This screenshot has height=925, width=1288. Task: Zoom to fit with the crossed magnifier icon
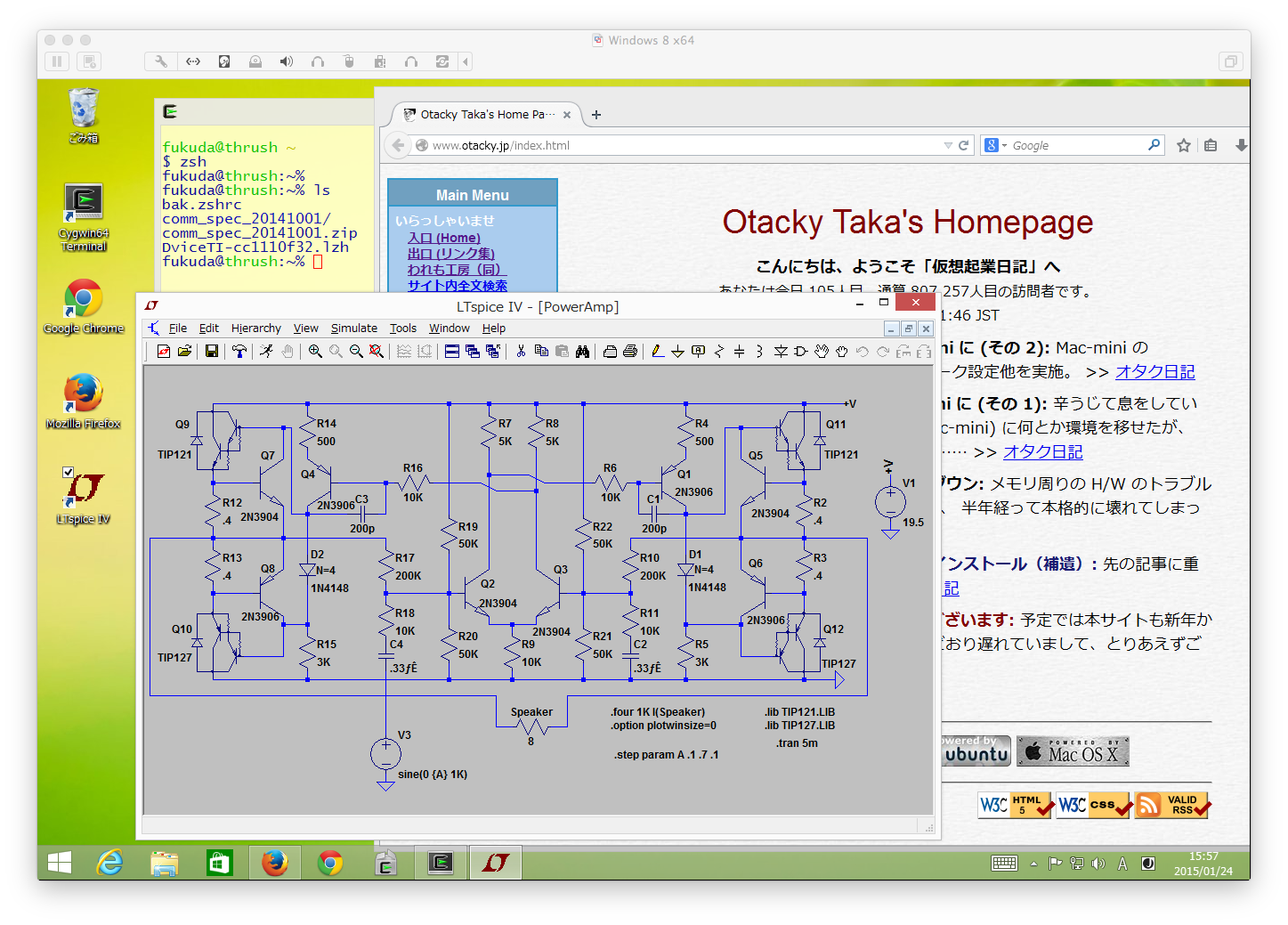coord(377,352)
